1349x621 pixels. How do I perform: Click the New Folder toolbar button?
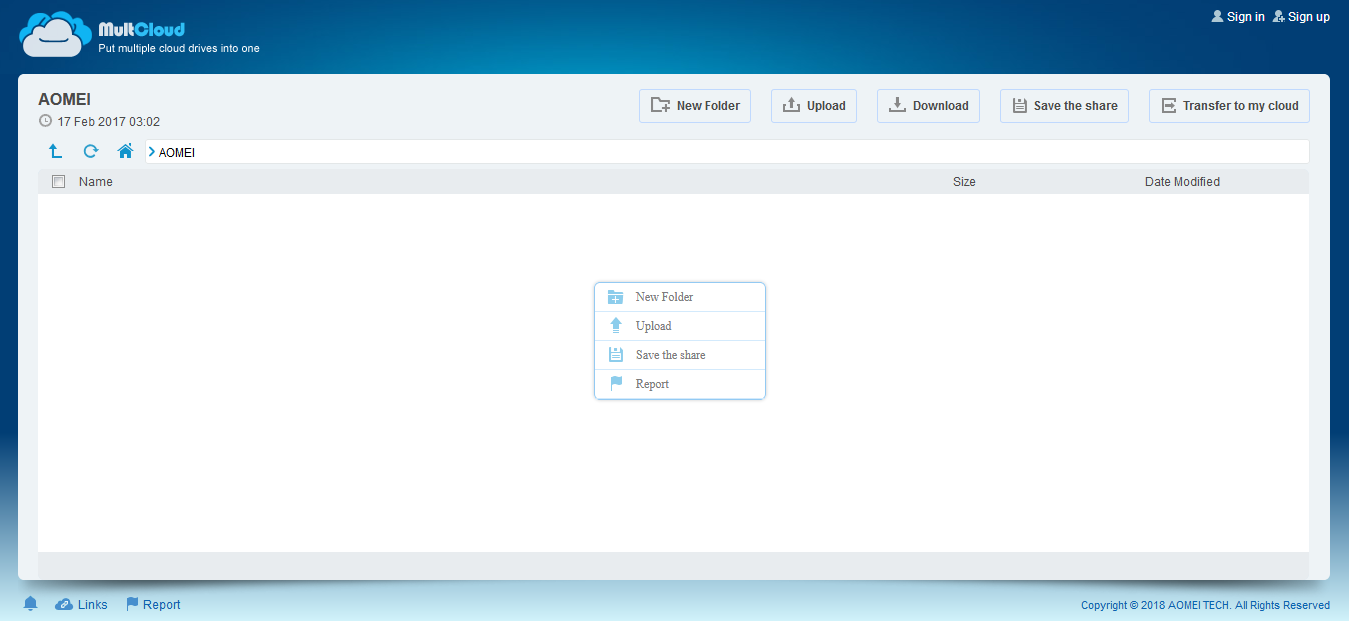(695, 106)
